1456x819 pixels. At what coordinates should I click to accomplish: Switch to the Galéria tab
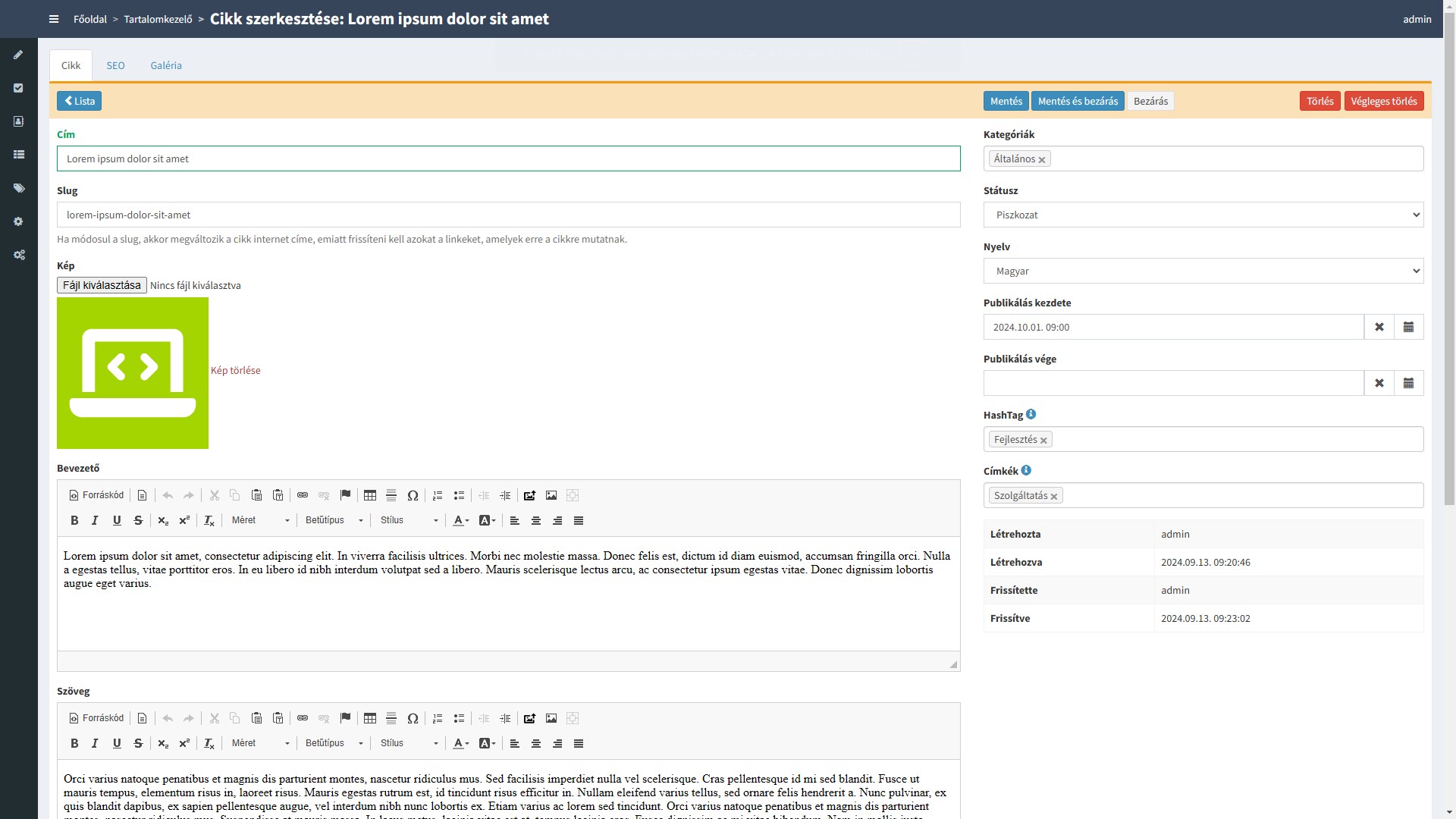[165, 65]
